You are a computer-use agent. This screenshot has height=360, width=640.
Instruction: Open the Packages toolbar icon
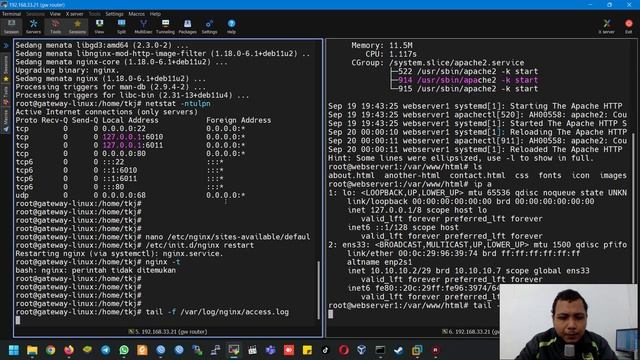coord(187,27)
